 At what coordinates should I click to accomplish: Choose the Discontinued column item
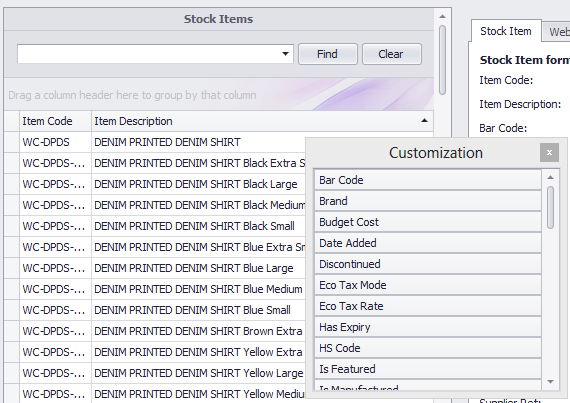(x=428, y=264)
